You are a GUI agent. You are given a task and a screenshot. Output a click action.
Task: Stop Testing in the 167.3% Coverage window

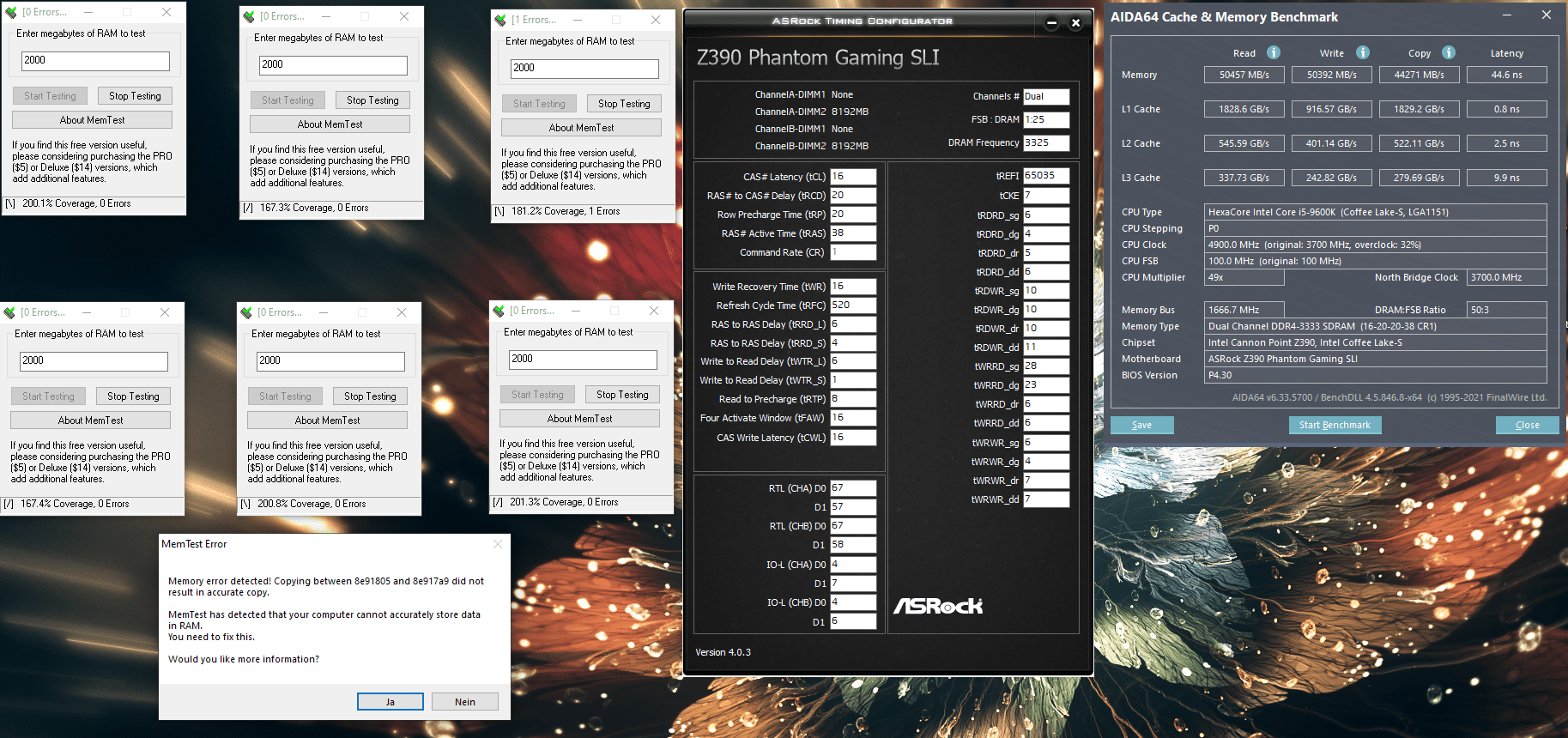tap(372, 100)
